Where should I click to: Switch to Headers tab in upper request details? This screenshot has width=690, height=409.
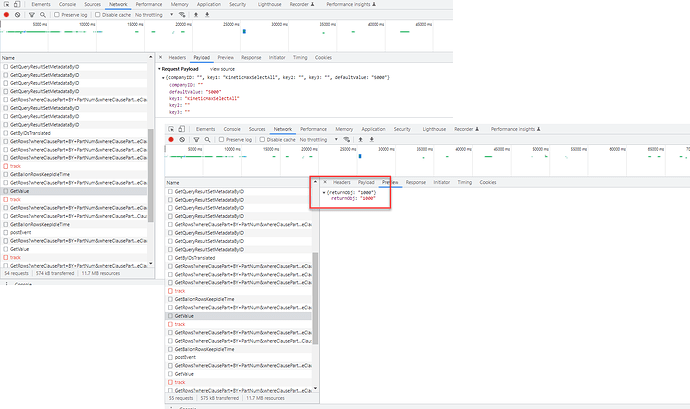pos(177,57)
